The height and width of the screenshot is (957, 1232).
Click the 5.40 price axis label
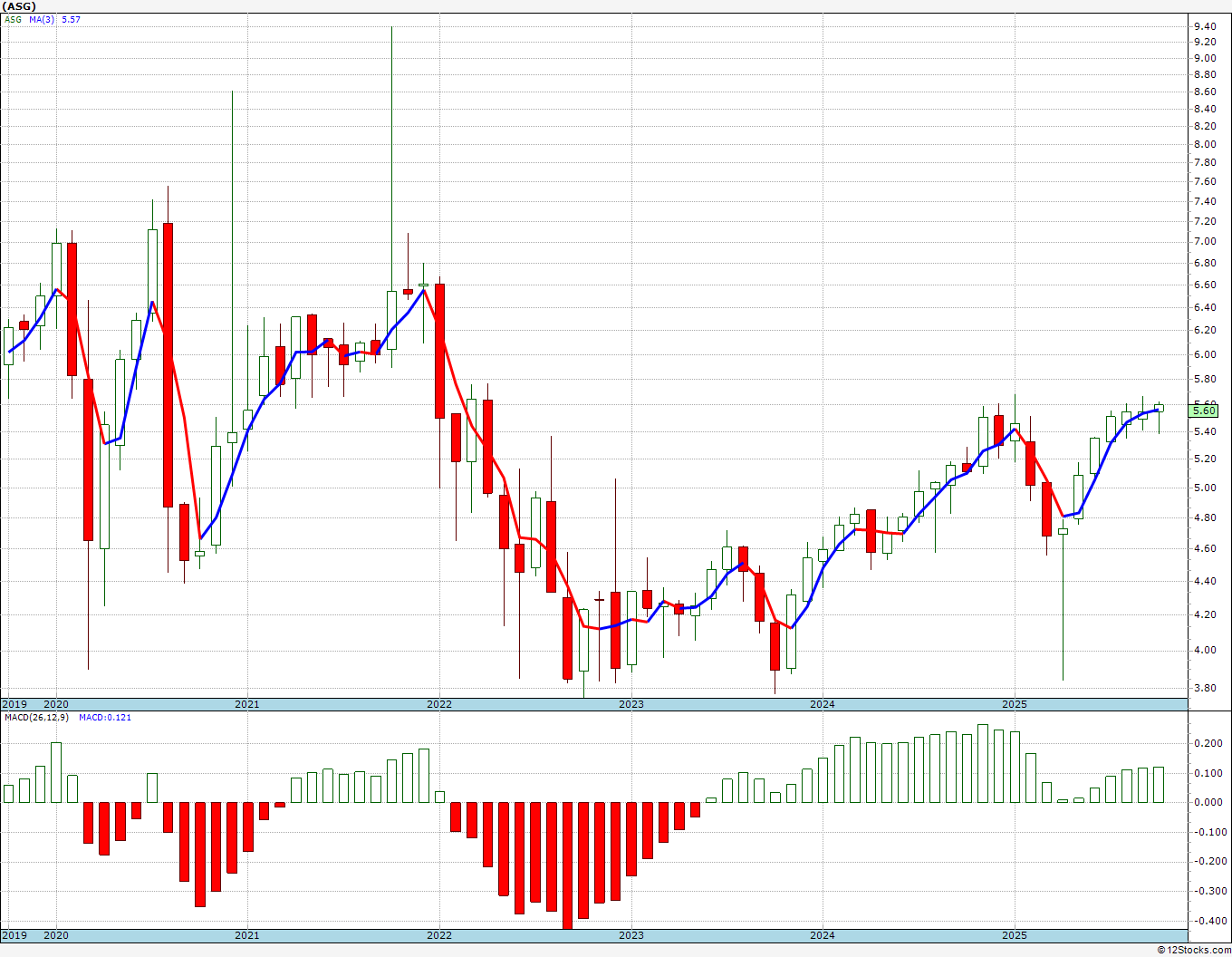1205,431
